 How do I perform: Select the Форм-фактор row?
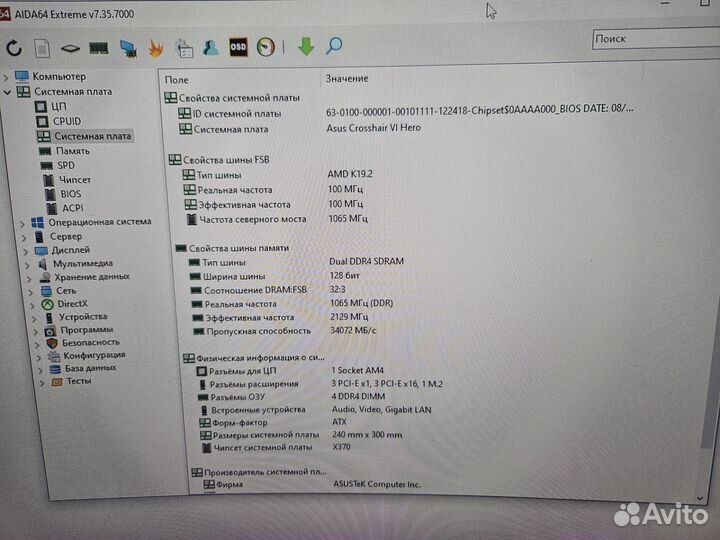click(273, 422)
